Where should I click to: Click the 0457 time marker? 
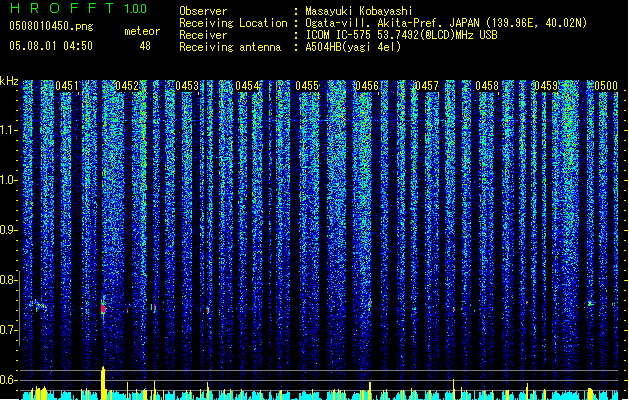[x=427, y=86]
